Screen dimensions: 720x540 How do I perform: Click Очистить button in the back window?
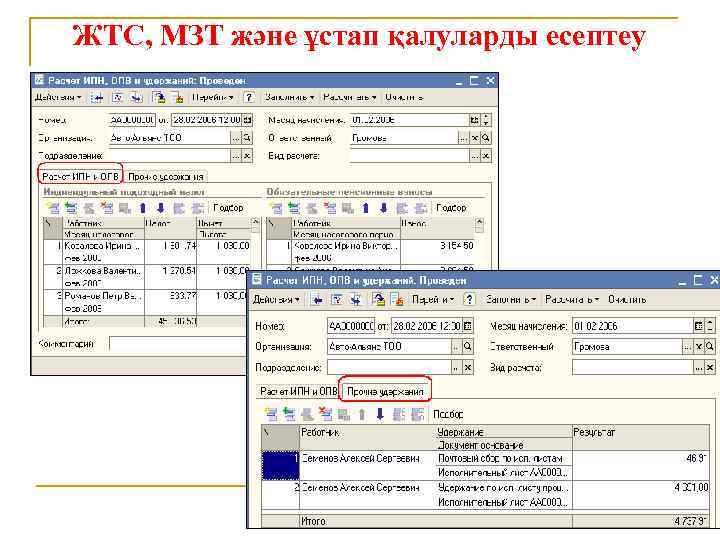404,97
